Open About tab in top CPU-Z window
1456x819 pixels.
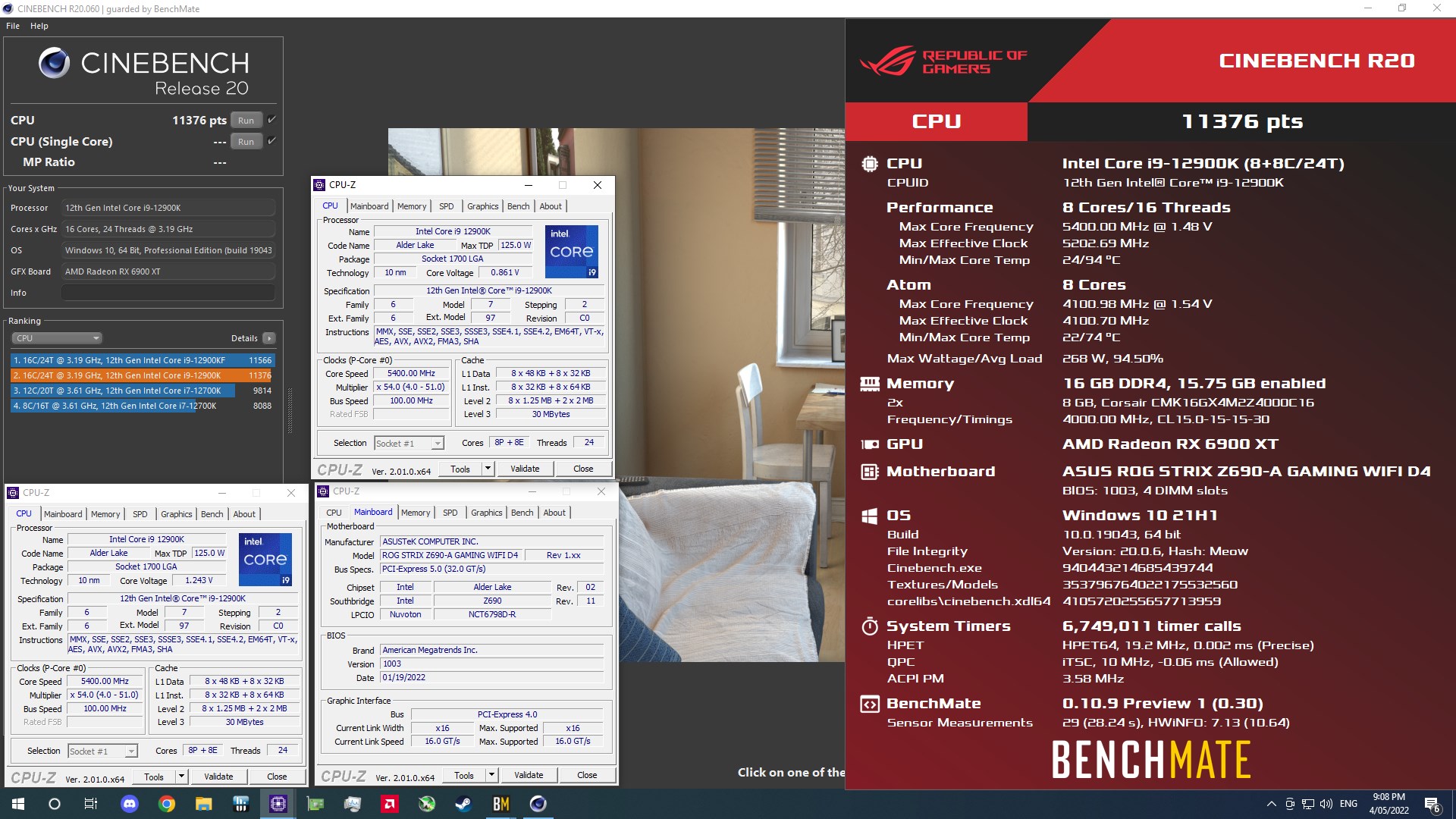551,206
